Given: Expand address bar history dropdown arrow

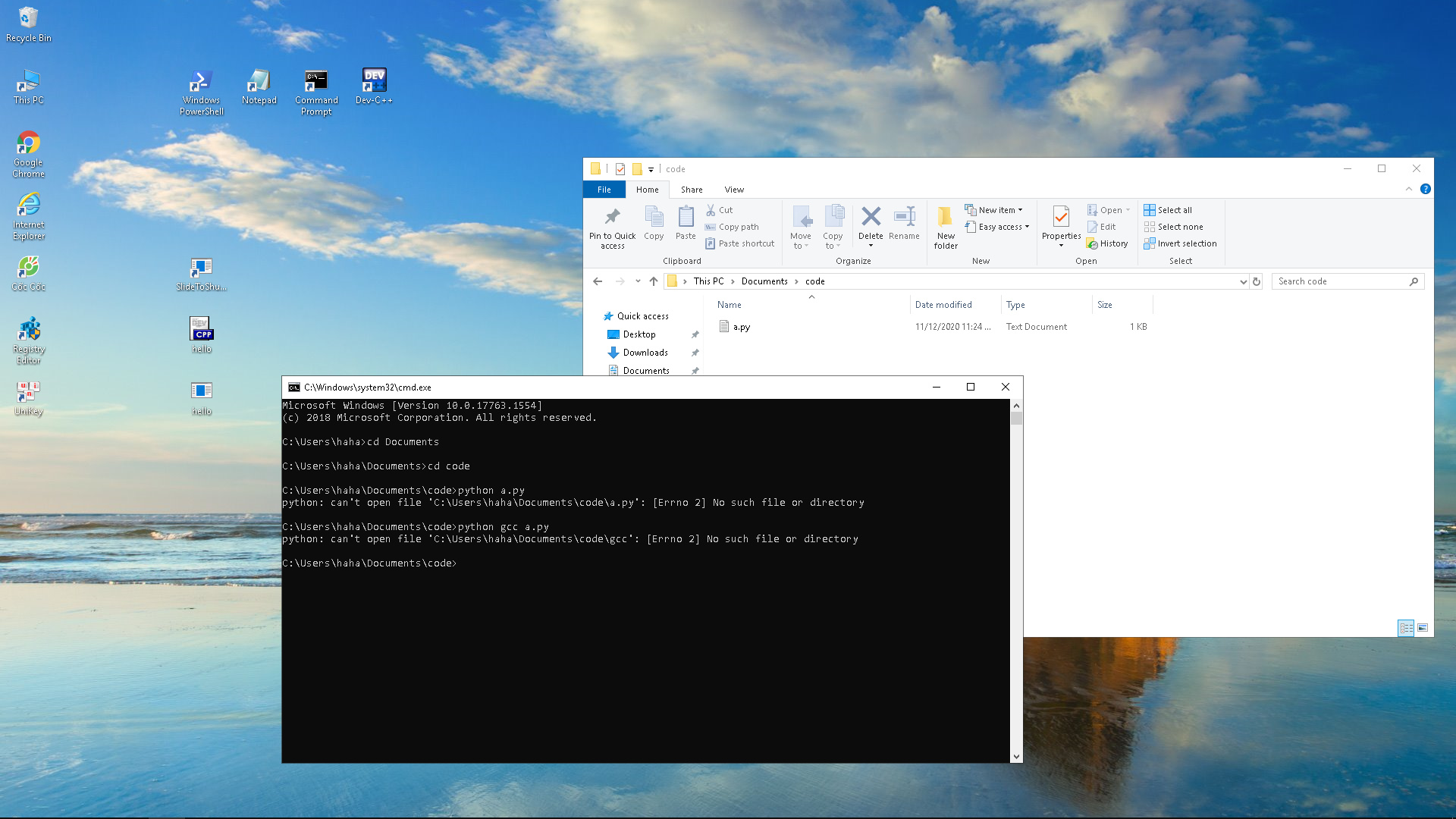Looking at the screenshot, I should pyautogui.click(x=1243, y=281).
